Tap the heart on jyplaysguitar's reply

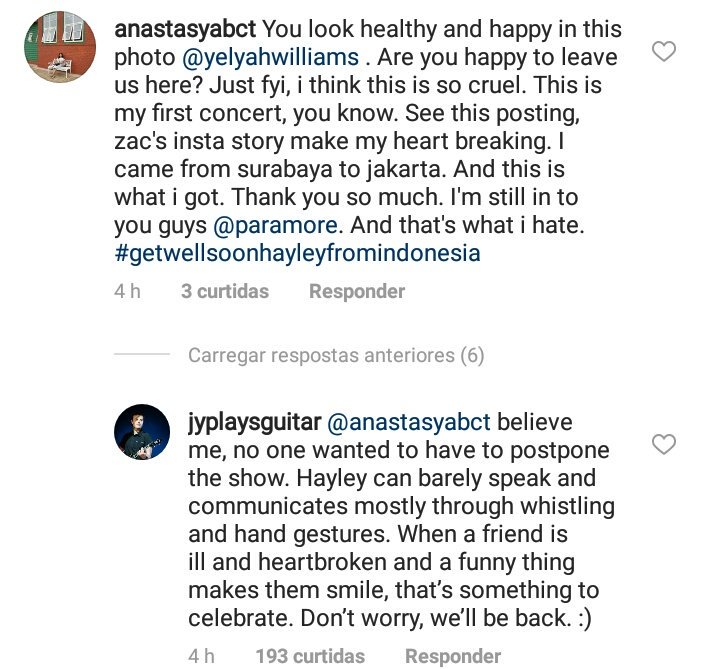pos(663,443)
